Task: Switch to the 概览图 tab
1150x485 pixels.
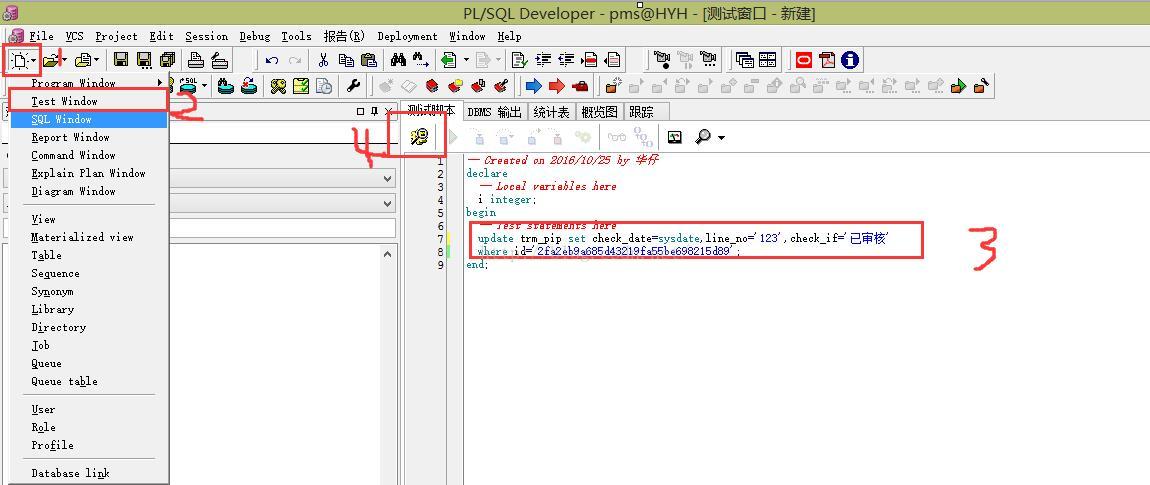Action: (599, 112)
